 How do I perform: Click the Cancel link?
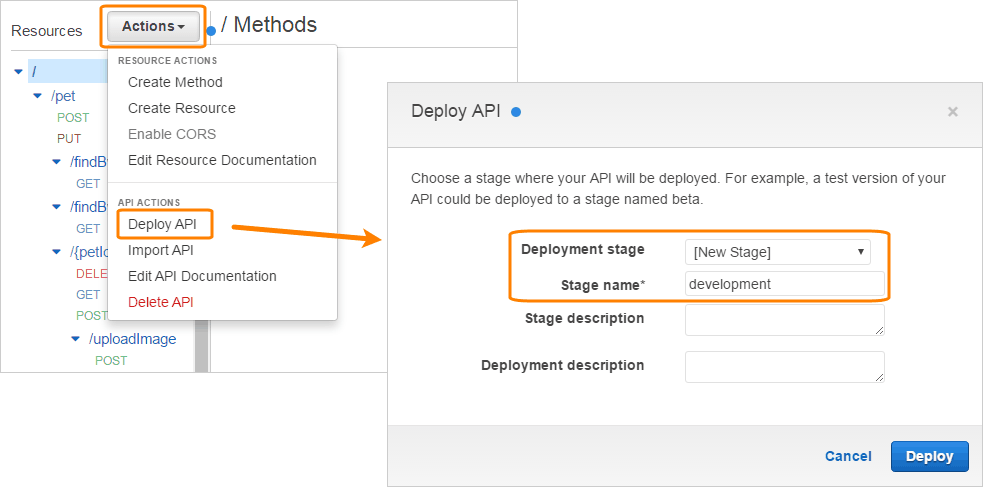click(848, 456)
